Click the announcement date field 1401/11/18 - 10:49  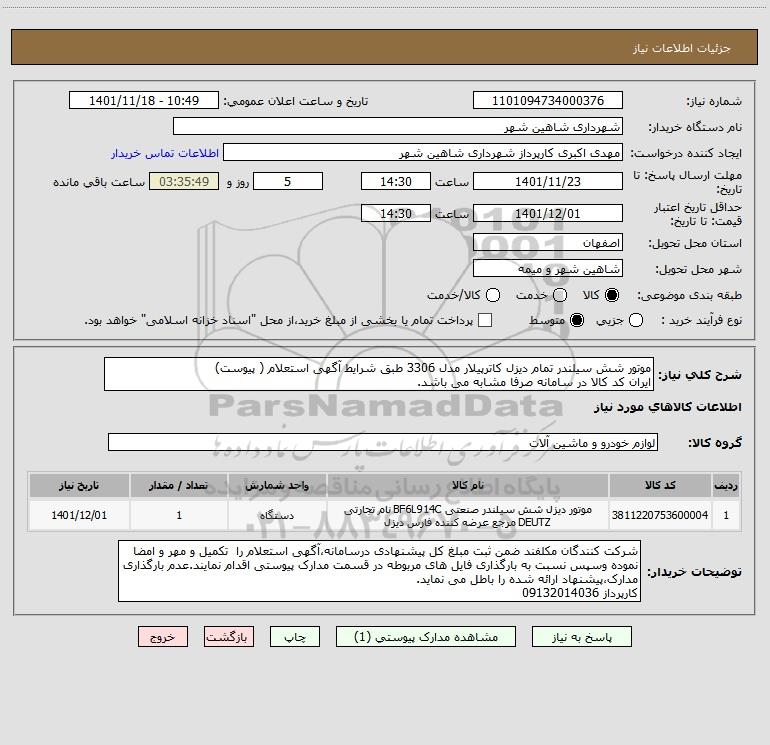tap(144, 100)
